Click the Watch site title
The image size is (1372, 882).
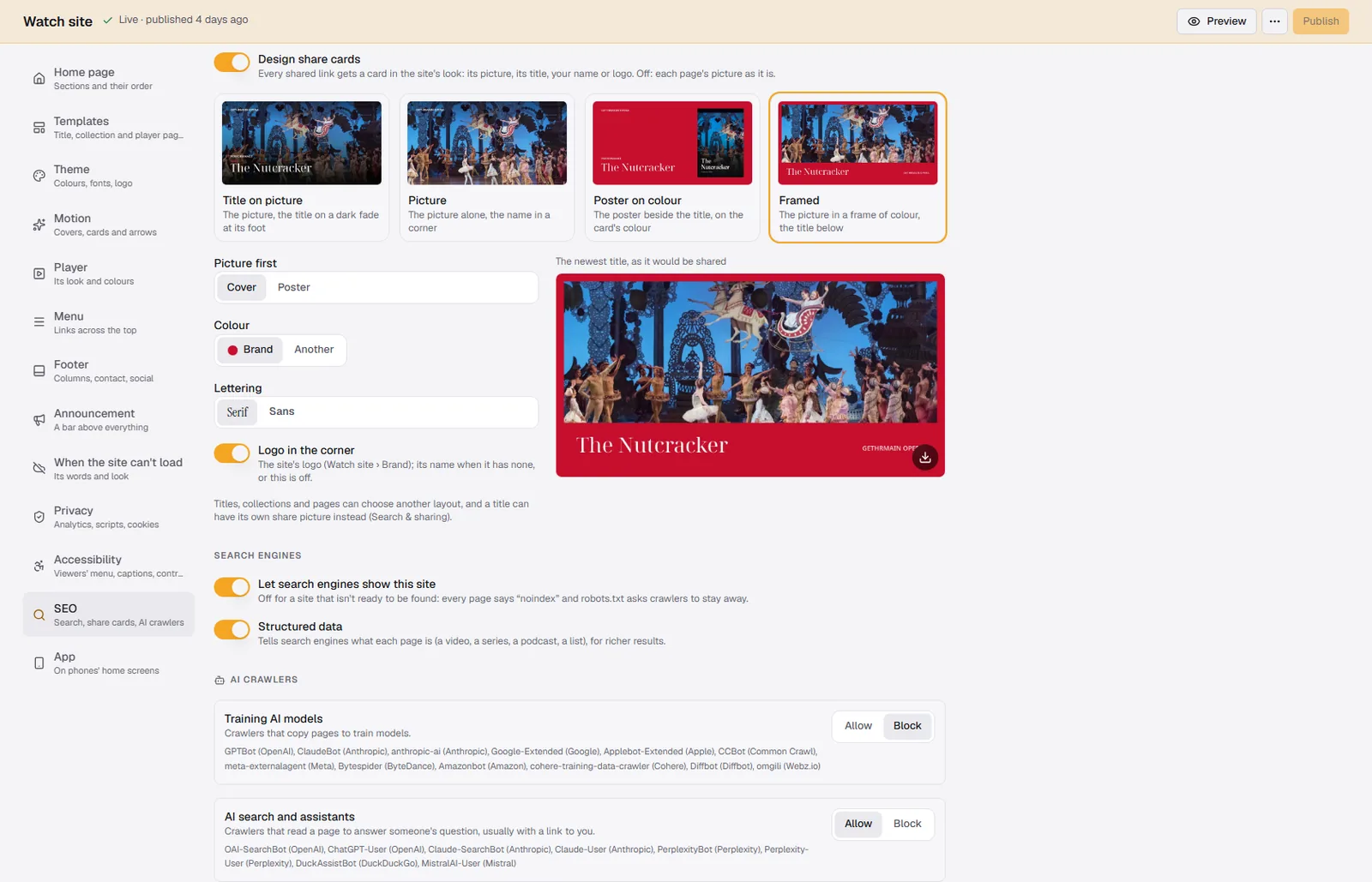point(57,21)
